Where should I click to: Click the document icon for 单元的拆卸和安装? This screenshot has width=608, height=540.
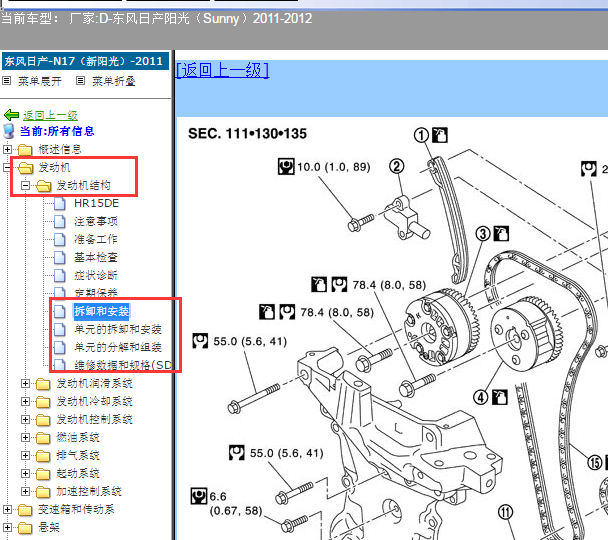pyautogui.click(x=59, y=329)
